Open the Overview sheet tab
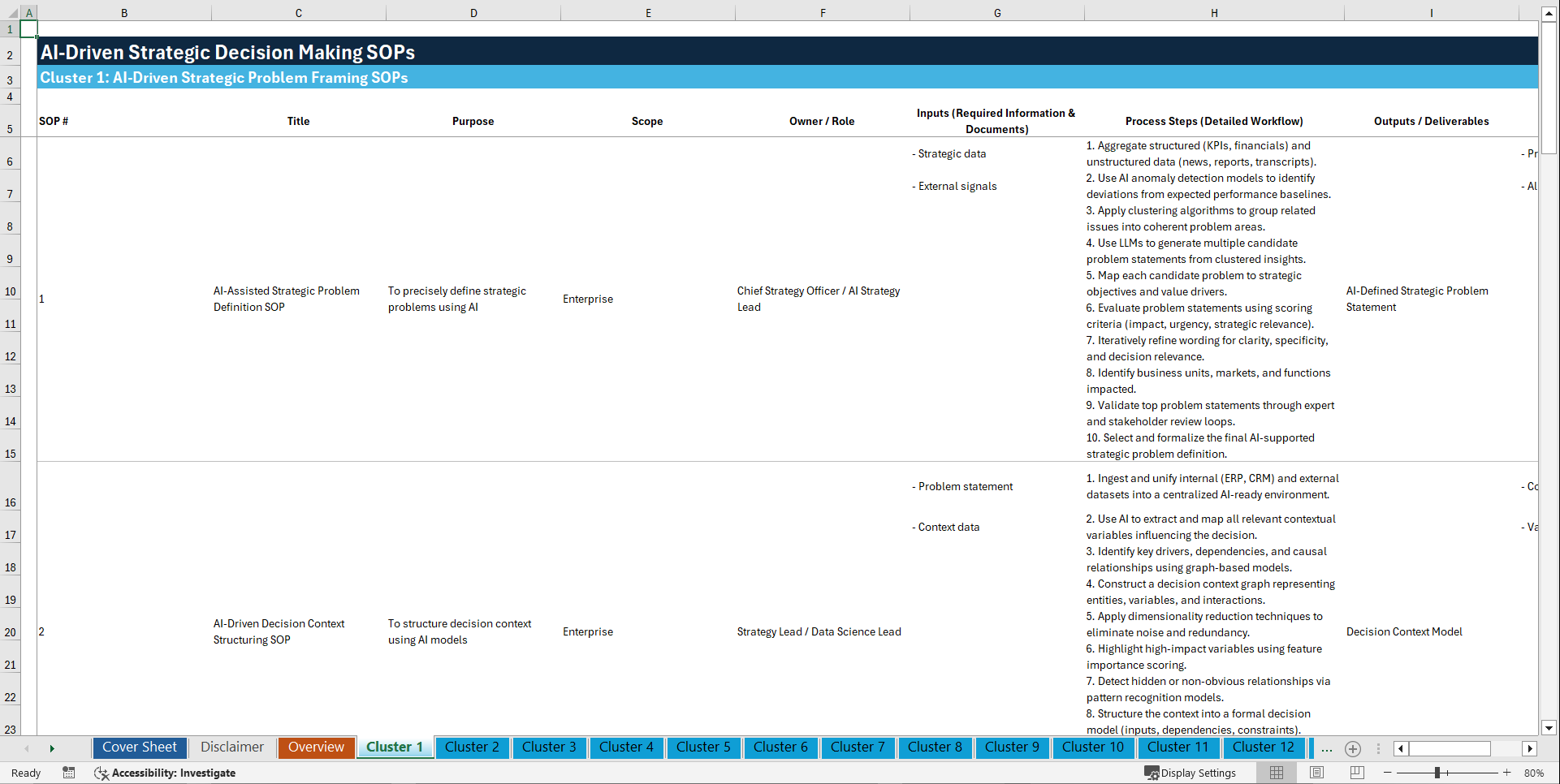 316,747
